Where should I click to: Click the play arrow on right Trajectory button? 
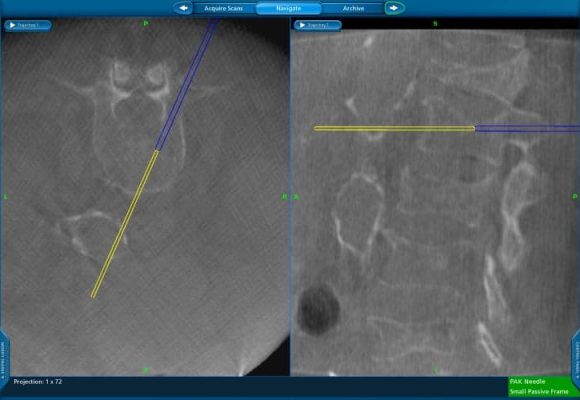(x=302, y=25)
